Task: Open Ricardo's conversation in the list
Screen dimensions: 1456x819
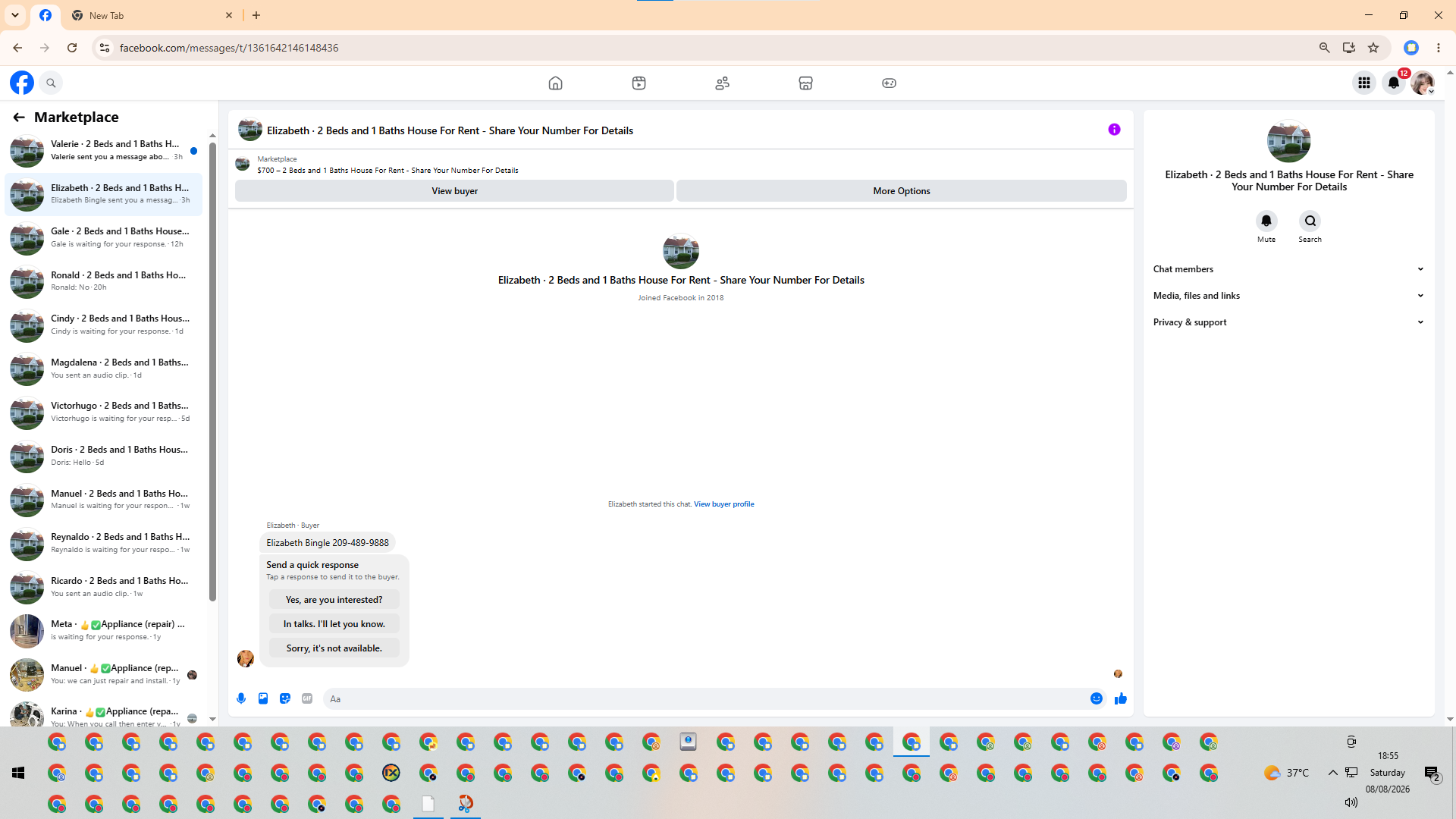Action: [104, 588]
